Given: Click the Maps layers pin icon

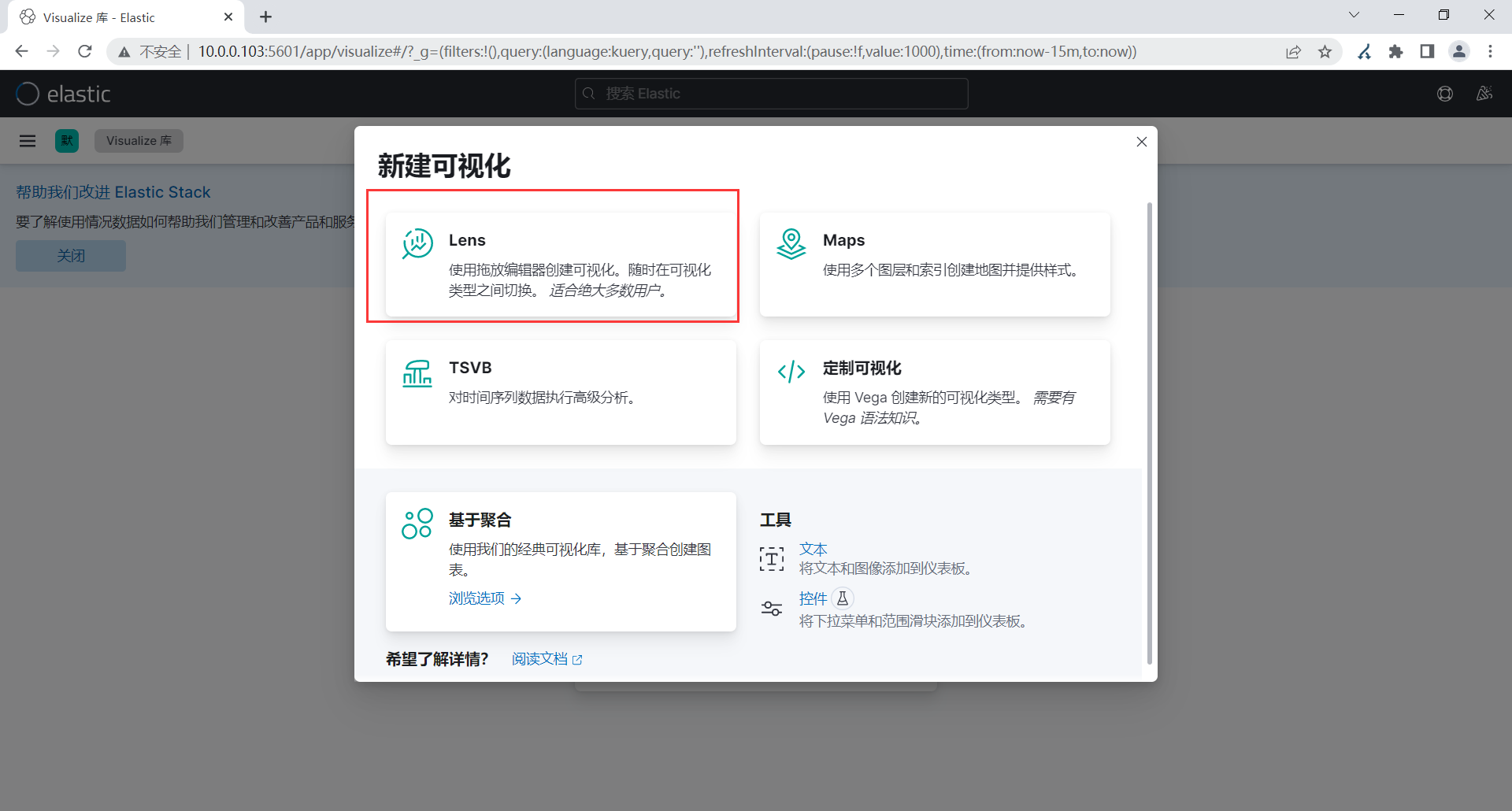Looking at the screenshot, I should (x=791, y=243).
